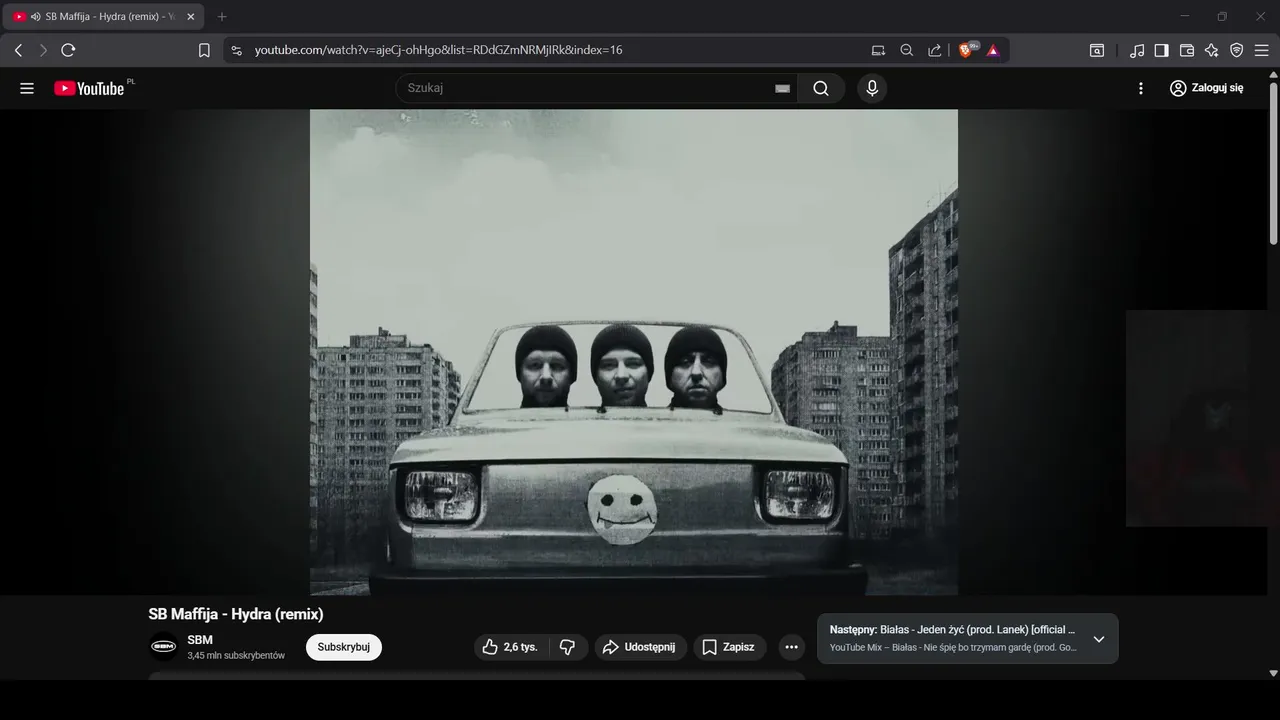Viewport: 1280px width, 720px height.
Task: Click 3,45 mln subskrybentów text
Action: point(236,656)
